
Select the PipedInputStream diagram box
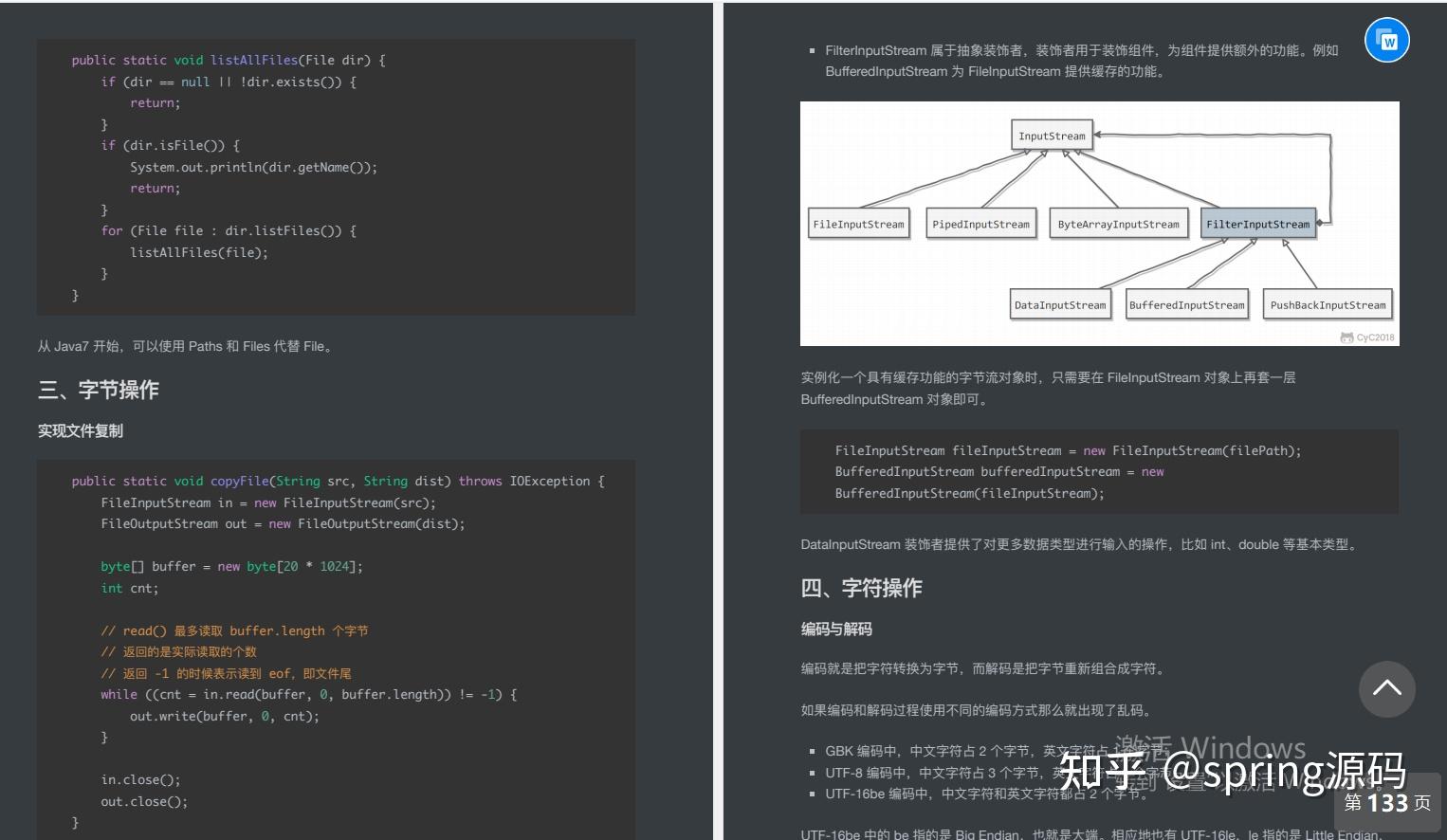click(981, 223)
